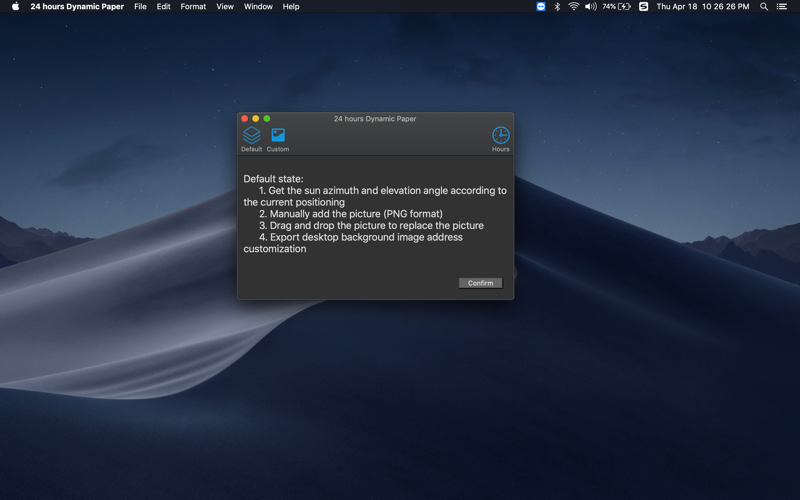
Task: Open the Help menu
Action: [x=291, y=7]
